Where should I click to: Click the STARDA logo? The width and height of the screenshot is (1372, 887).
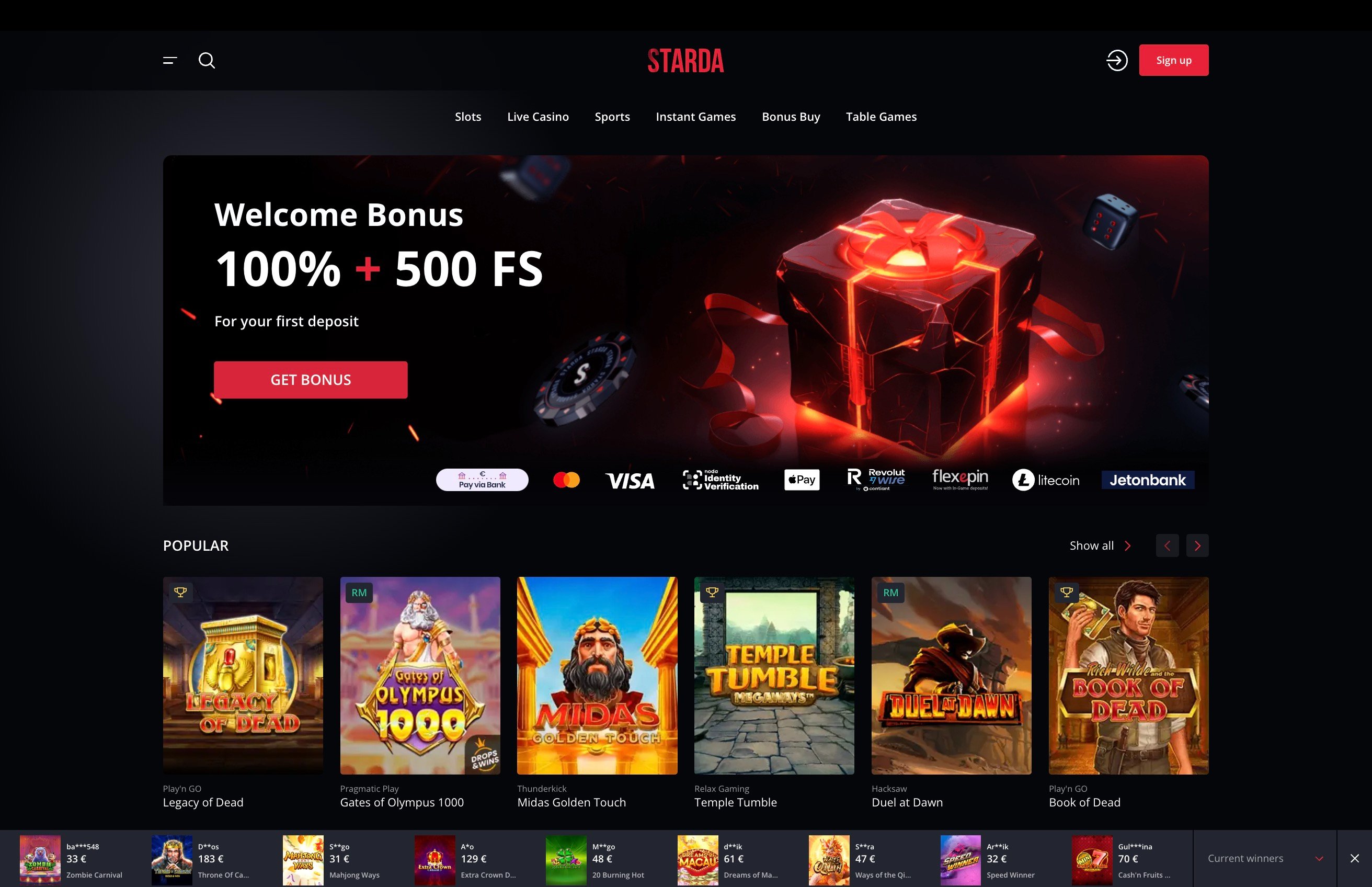click(685, 61)
